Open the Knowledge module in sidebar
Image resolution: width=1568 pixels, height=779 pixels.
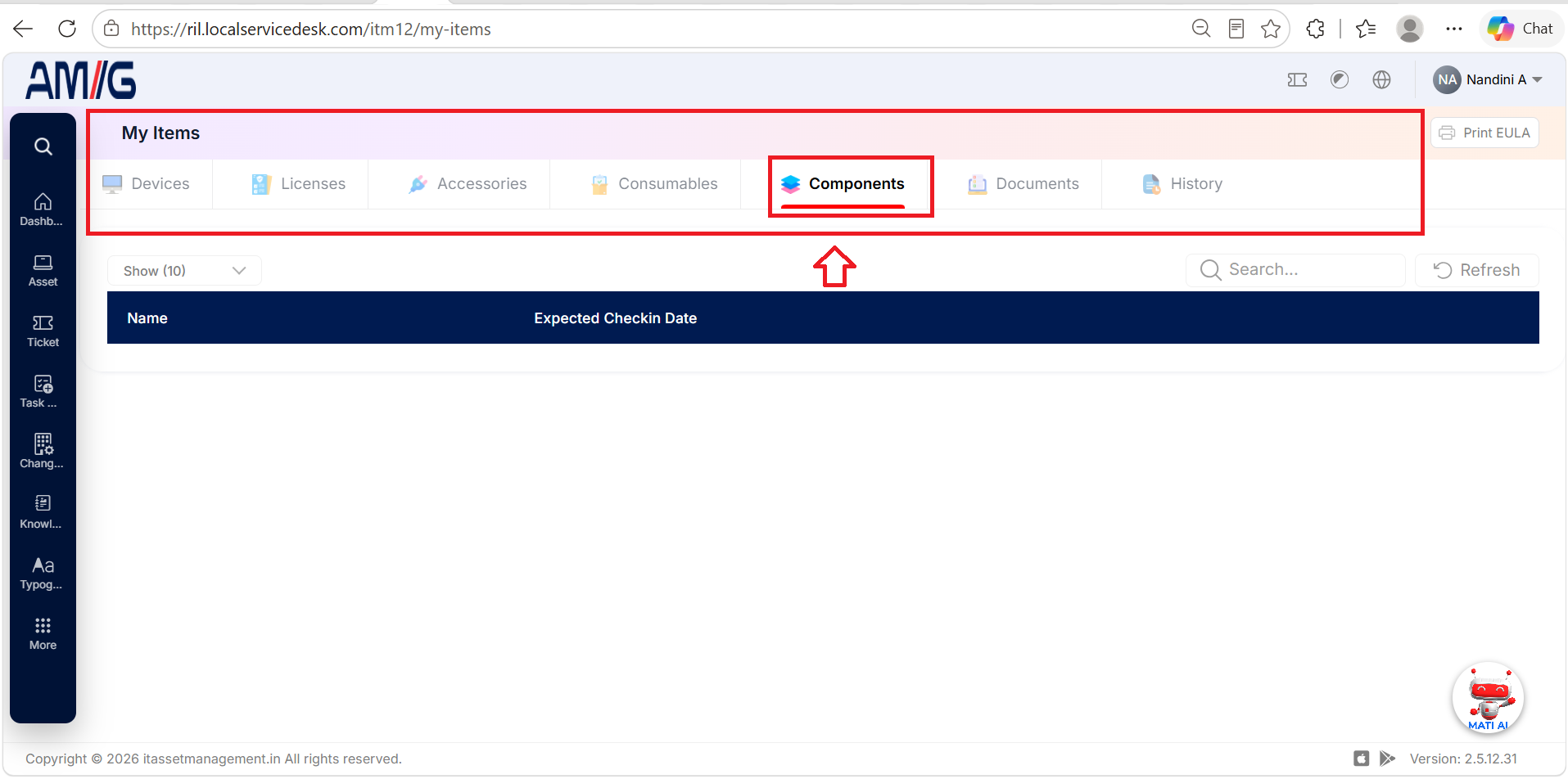click(43, 513)
